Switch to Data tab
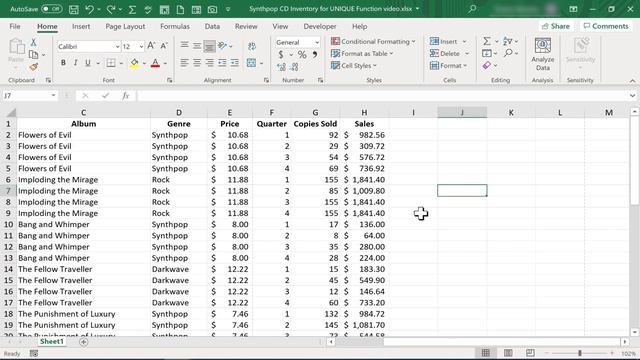The width and height of the screenshot is (640, 360). pos(212,26)
